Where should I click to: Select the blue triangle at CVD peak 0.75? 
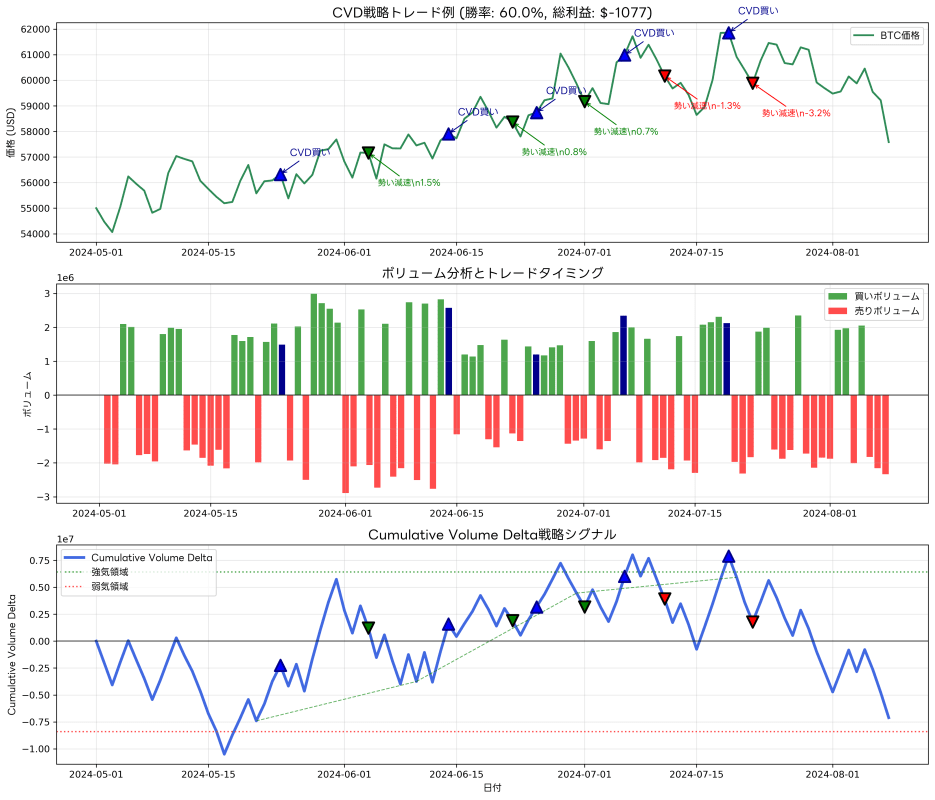[x=727, y=557]
